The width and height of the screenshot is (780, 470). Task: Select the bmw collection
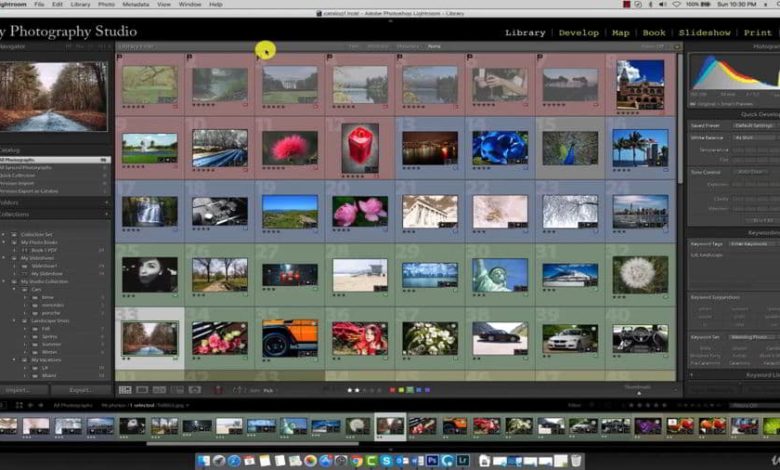[x=47, y=297]
